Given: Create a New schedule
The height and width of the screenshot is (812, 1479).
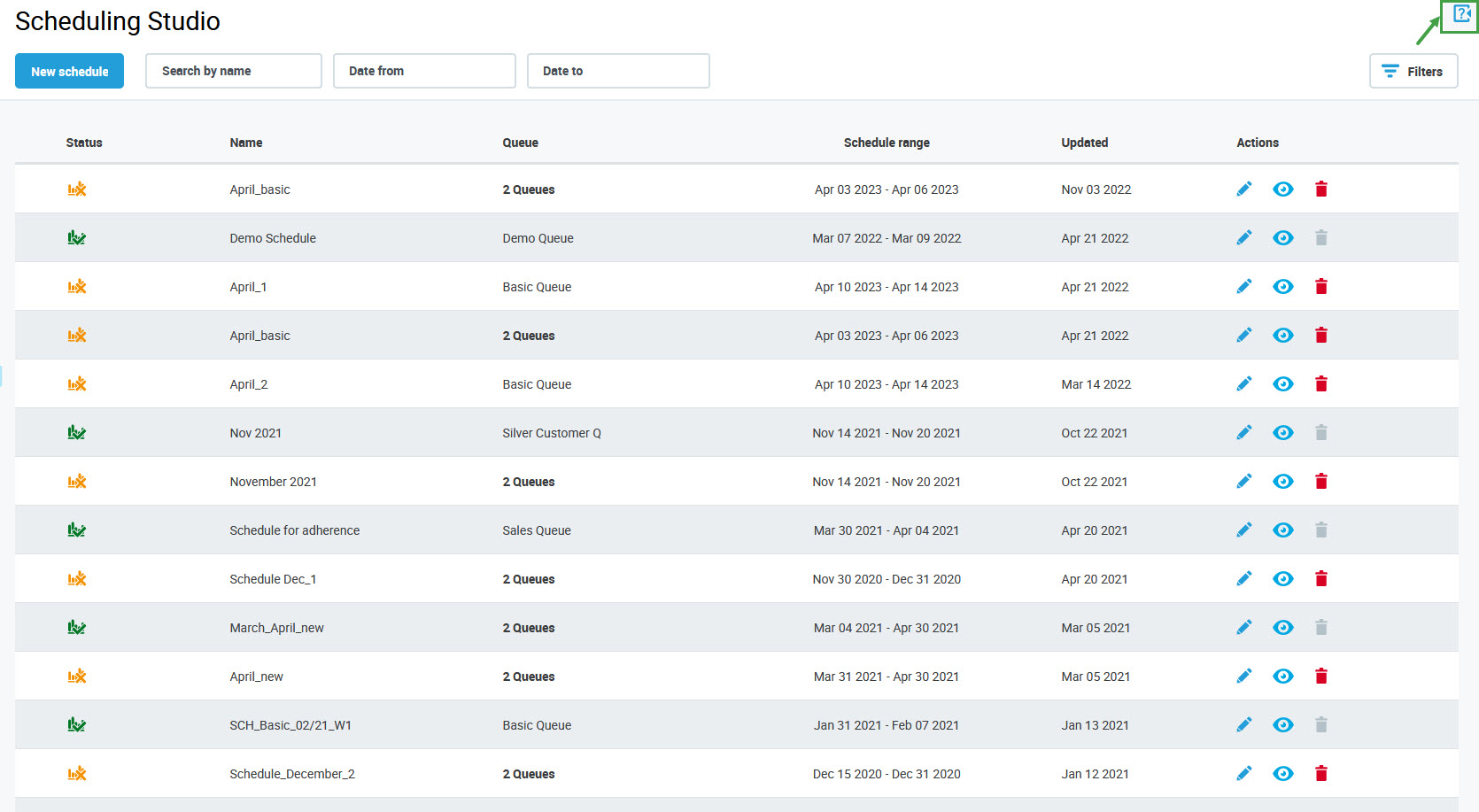Looking at the screenshot, I should 69,71.
